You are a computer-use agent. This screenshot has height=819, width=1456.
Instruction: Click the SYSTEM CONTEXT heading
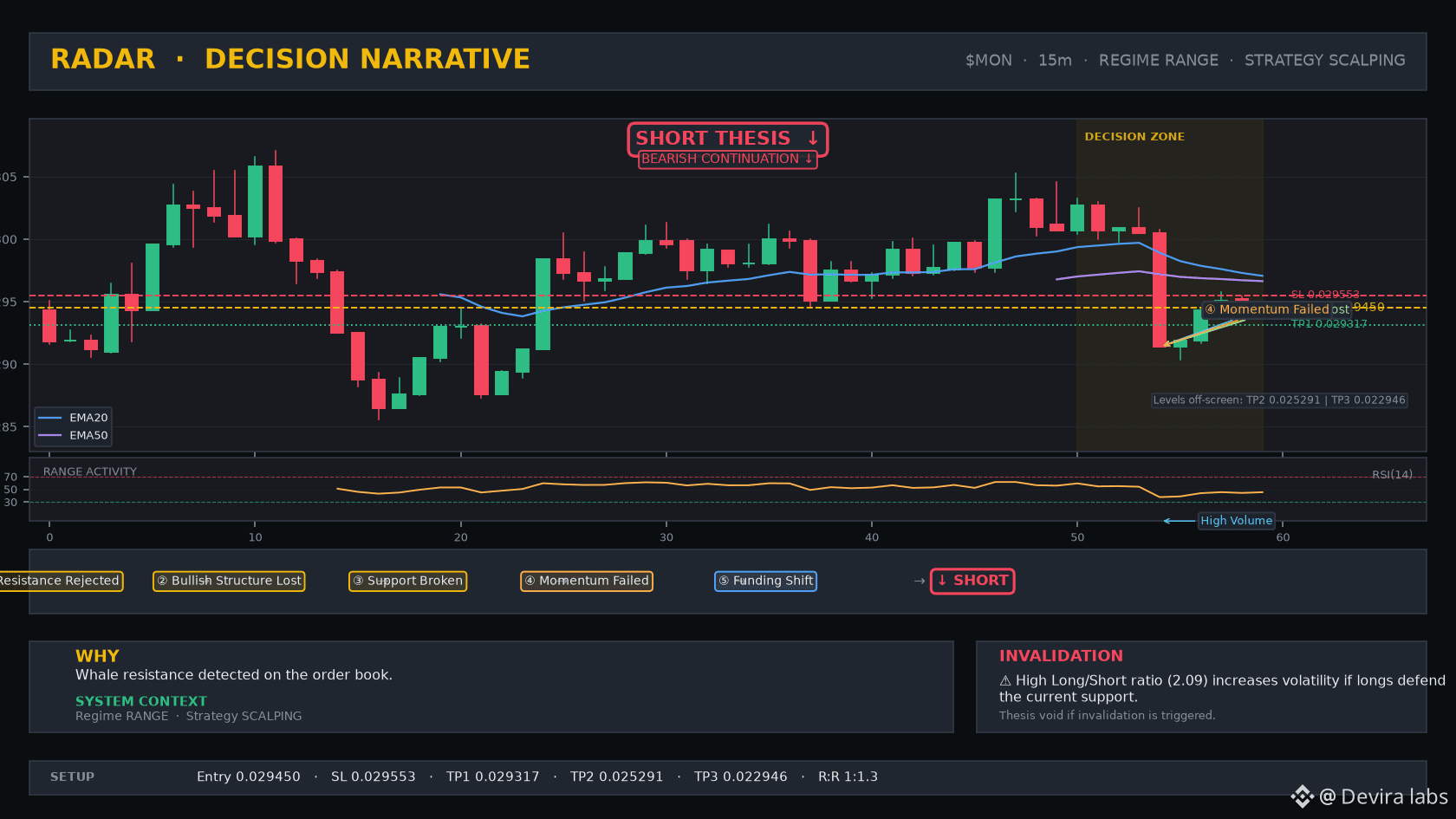pyautogui.click(x=141, y=701)
